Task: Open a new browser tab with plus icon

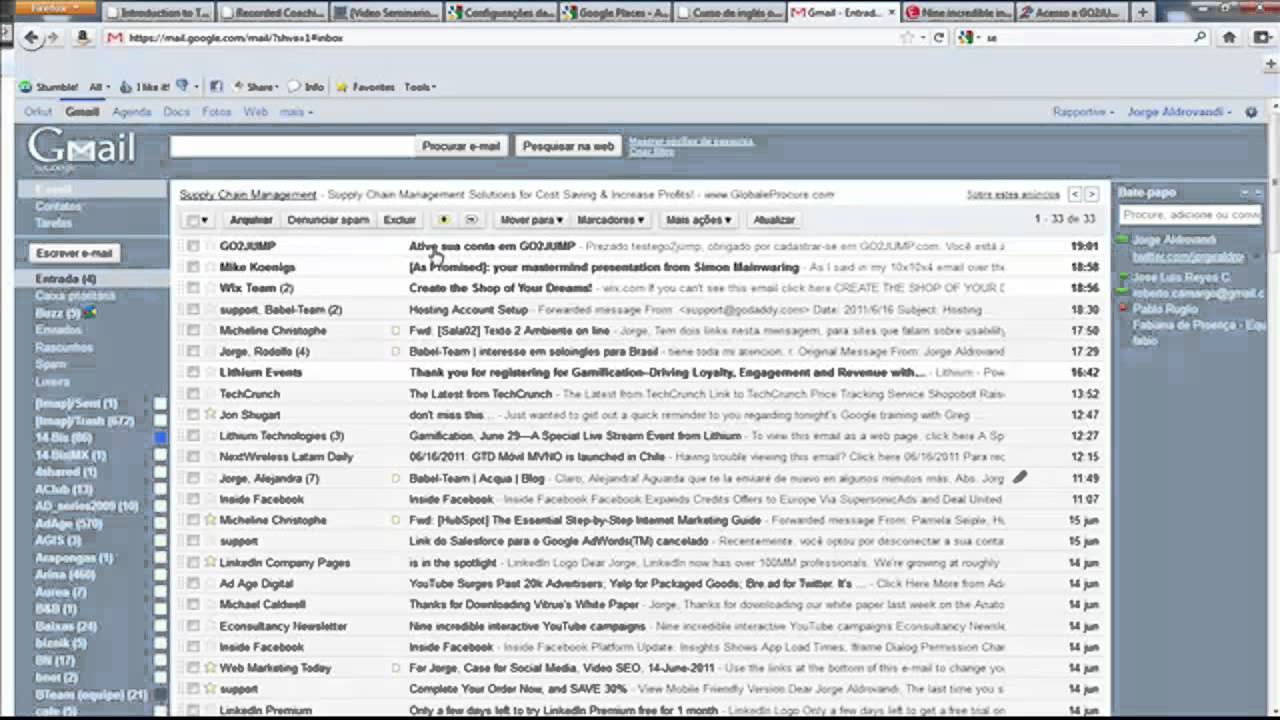Action: pos(1143,13)
